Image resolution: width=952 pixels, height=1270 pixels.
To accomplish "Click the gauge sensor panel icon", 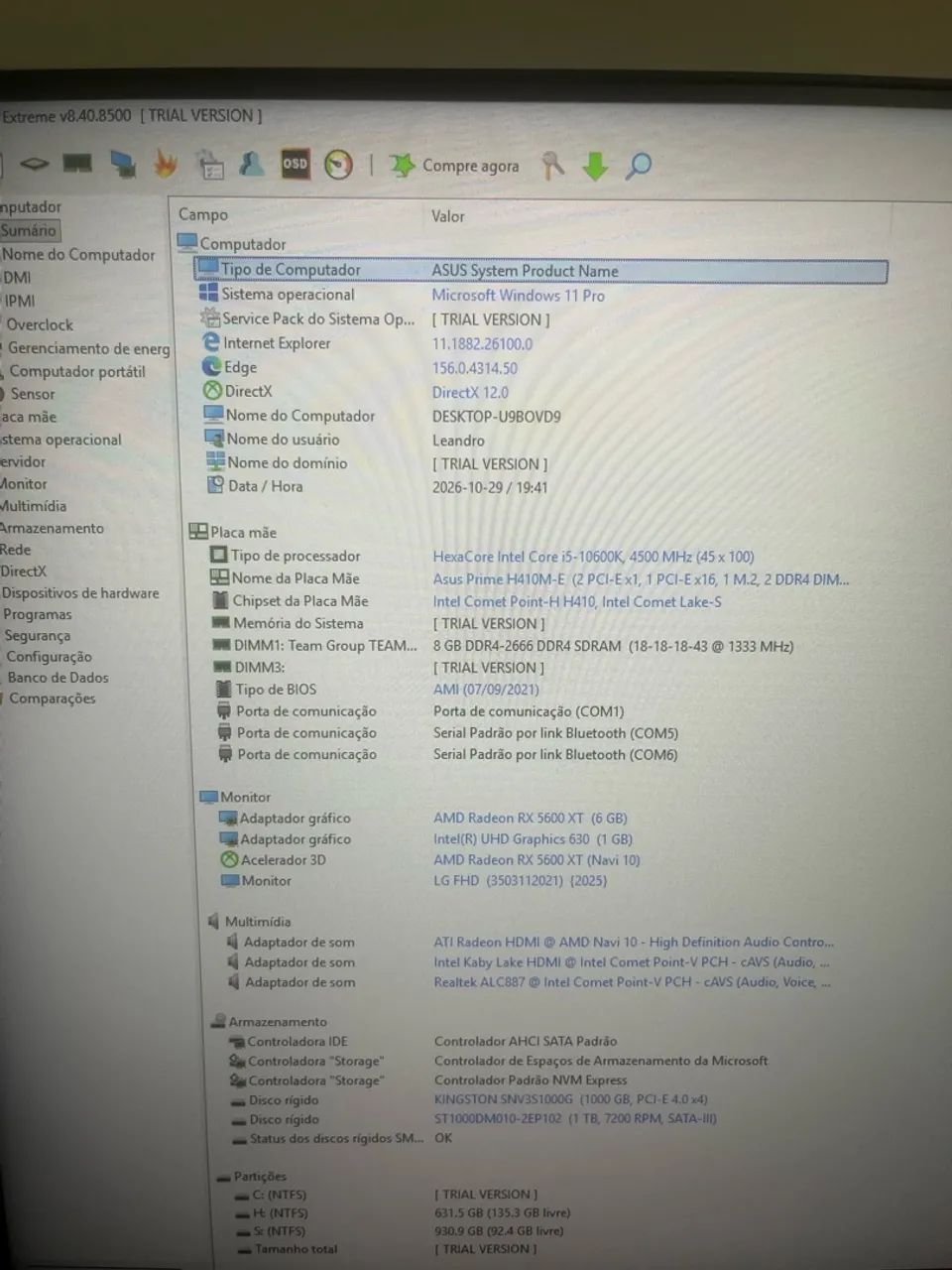I will pyautogui.click(x=339, y=165).
